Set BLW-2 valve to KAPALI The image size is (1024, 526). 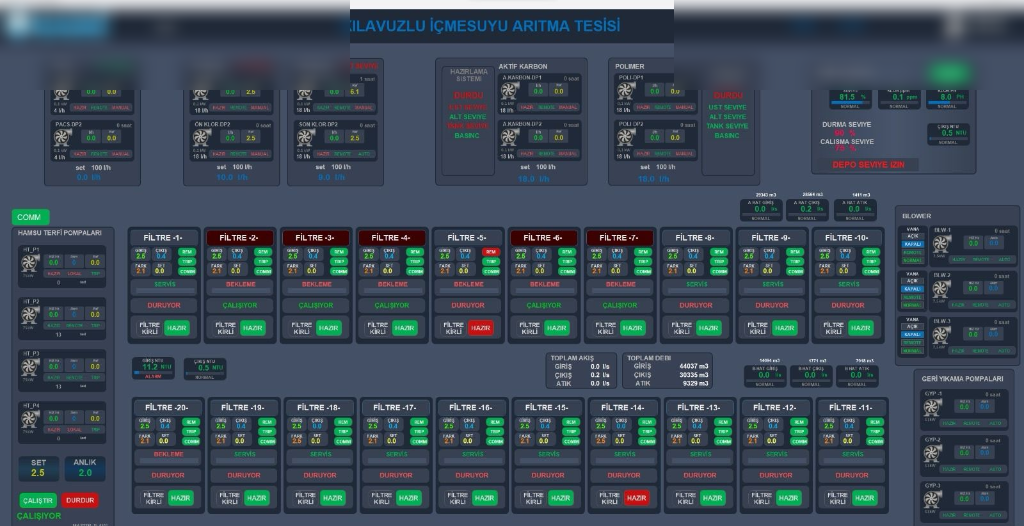912,289
